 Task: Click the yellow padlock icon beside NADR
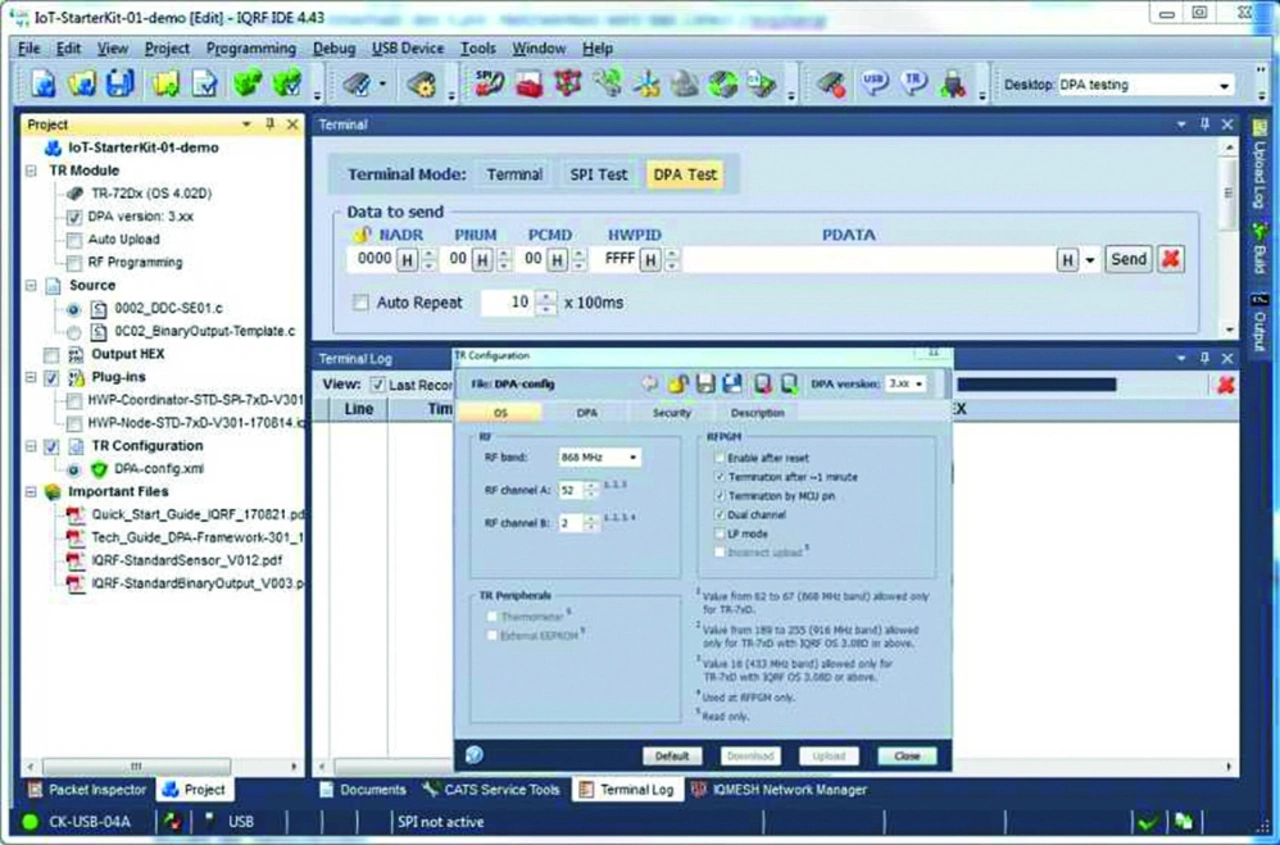[364, 235]
